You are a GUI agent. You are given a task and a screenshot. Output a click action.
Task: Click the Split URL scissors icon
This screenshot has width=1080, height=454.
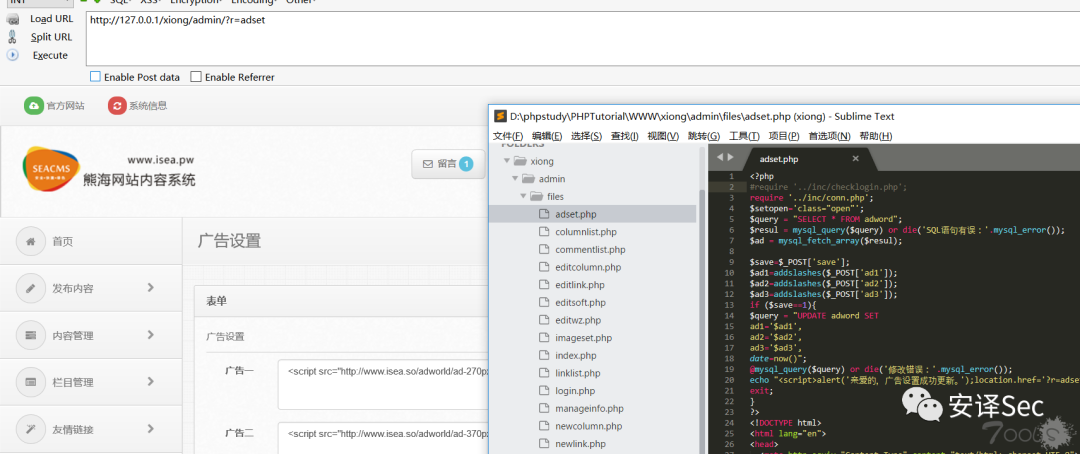[x=13, y=37]
